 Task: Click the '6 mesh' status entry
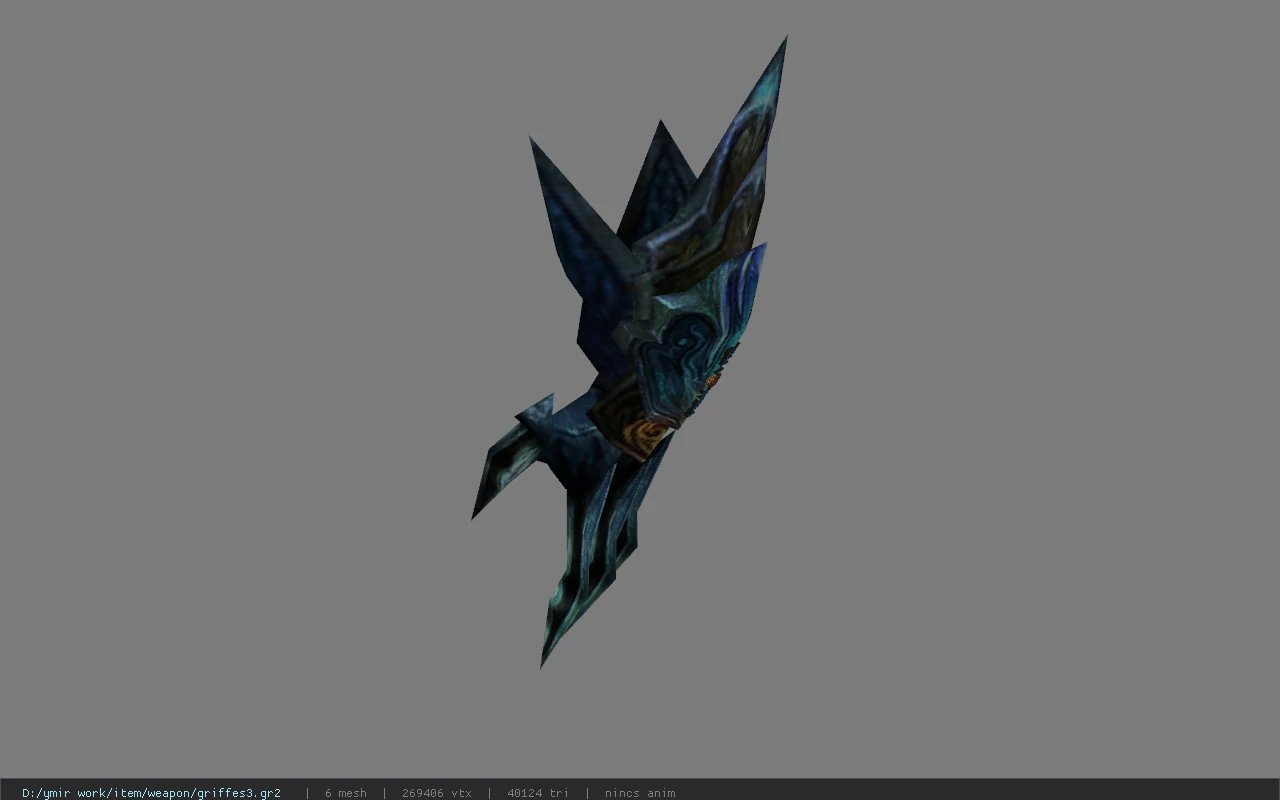[345, 793]
